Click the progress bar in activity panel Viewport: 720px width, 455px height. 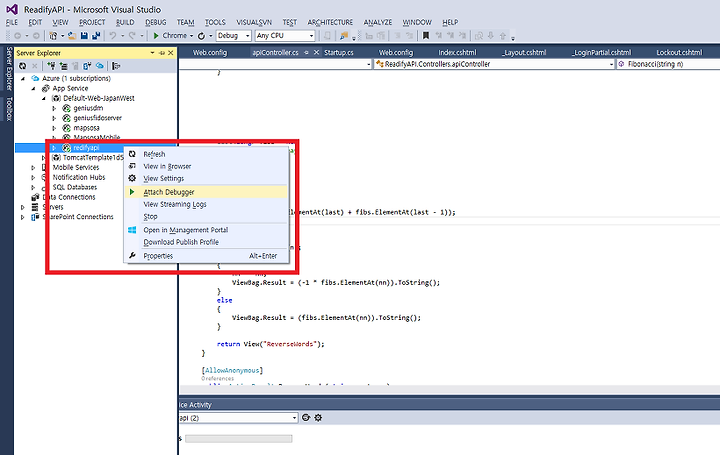239,439
